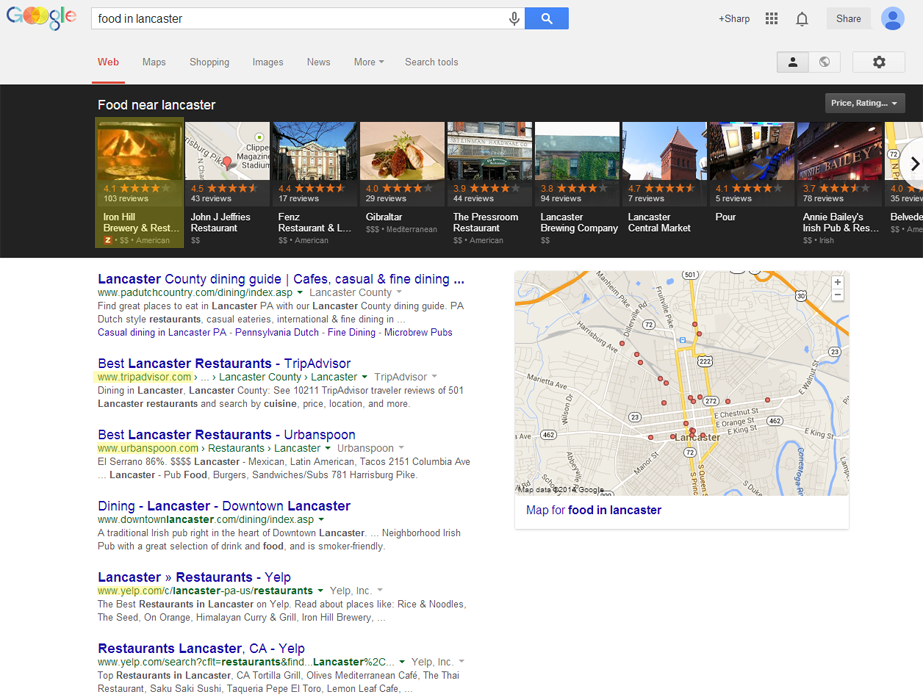Open the settings gear menu
Image resolution: width=923 pixels, height=700 pixels.
click(x=878, y=62)
